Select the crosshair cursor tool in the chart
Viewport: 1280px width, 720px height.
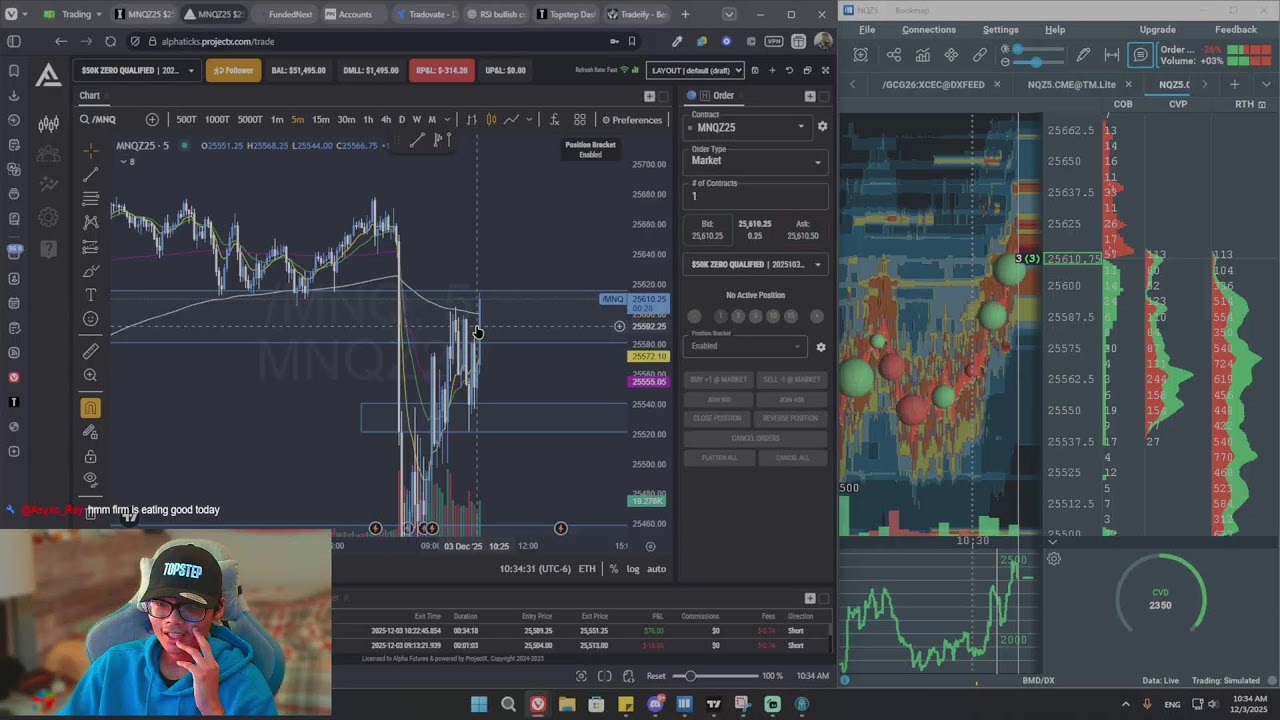(x=91, y=150)
